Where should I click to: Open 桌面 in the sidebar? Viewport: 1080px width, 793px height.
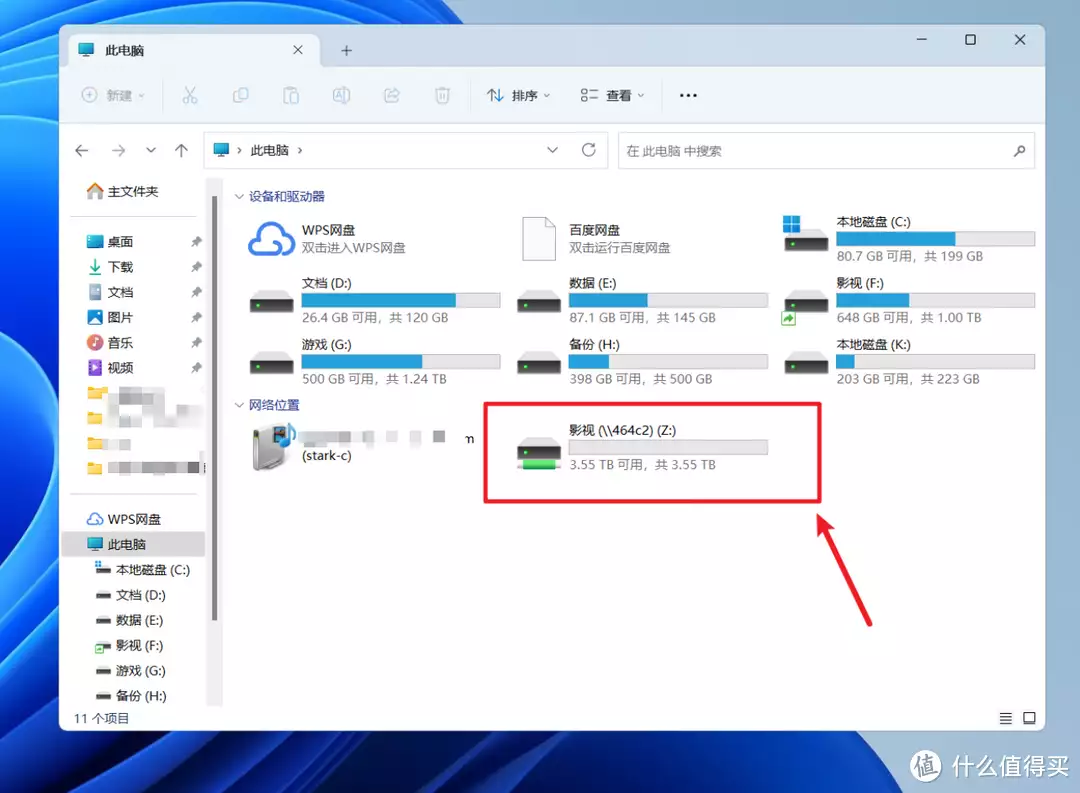(x=110, y=242)
